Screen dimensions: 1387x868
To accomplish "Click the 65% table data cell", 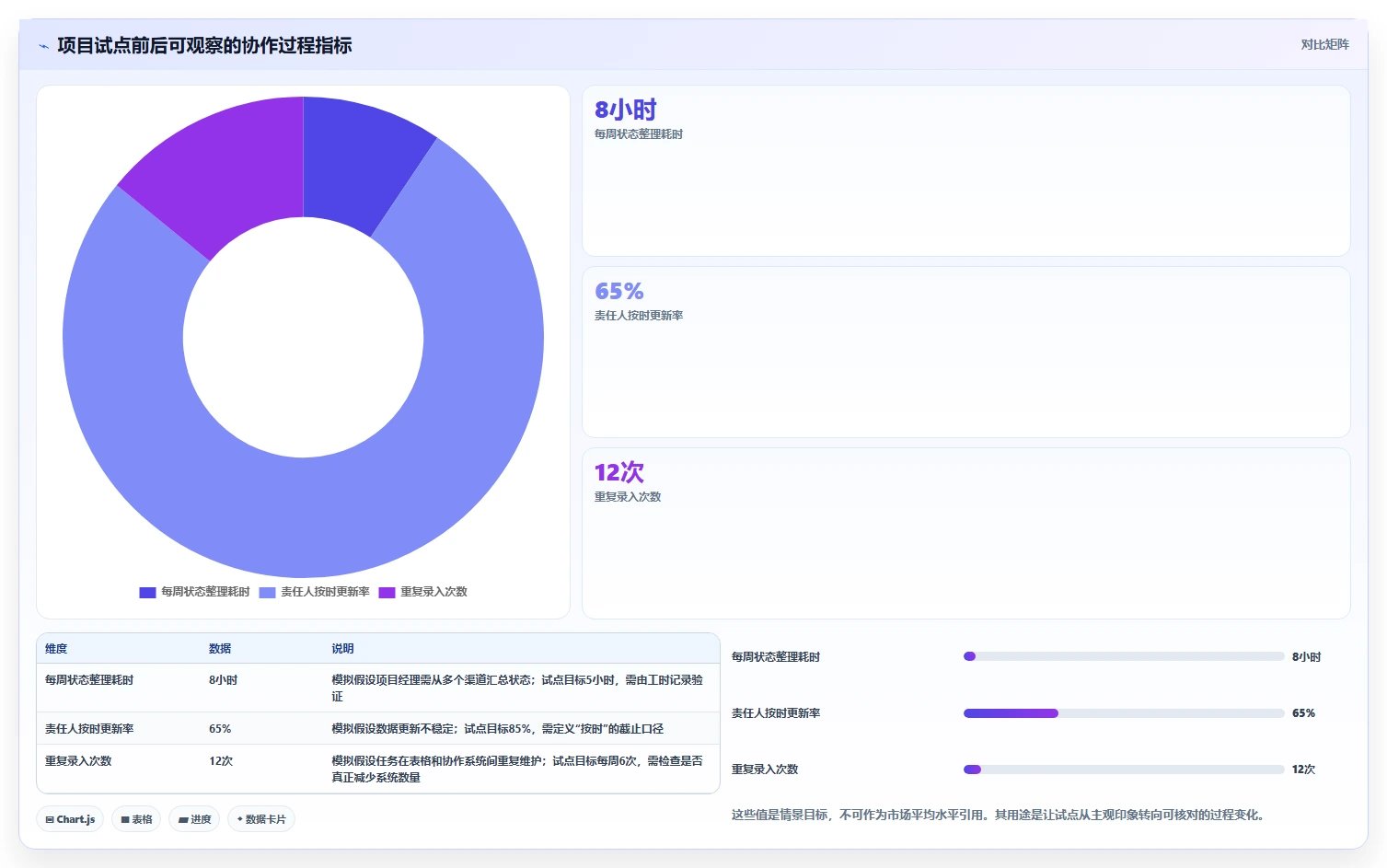I will pyautogui.click(x=220, y=729).
